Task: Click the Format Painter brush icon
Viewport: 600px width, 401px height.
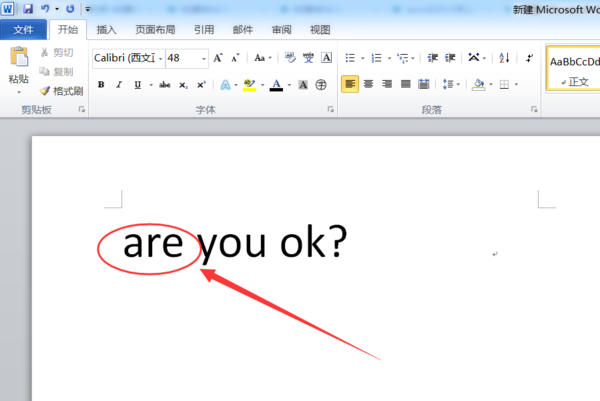Action: [44, 91]
